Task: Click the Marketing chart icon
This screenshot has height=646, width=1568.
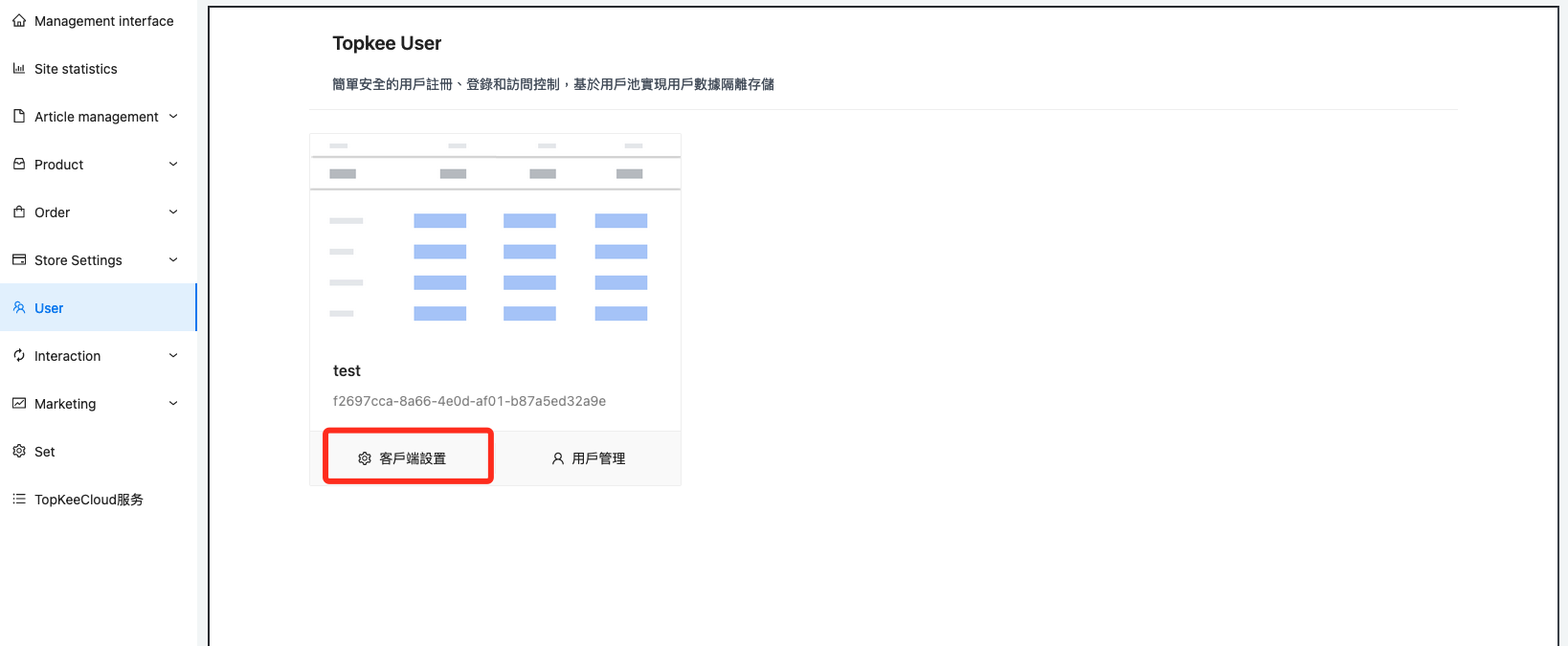Action: (19, 403)
